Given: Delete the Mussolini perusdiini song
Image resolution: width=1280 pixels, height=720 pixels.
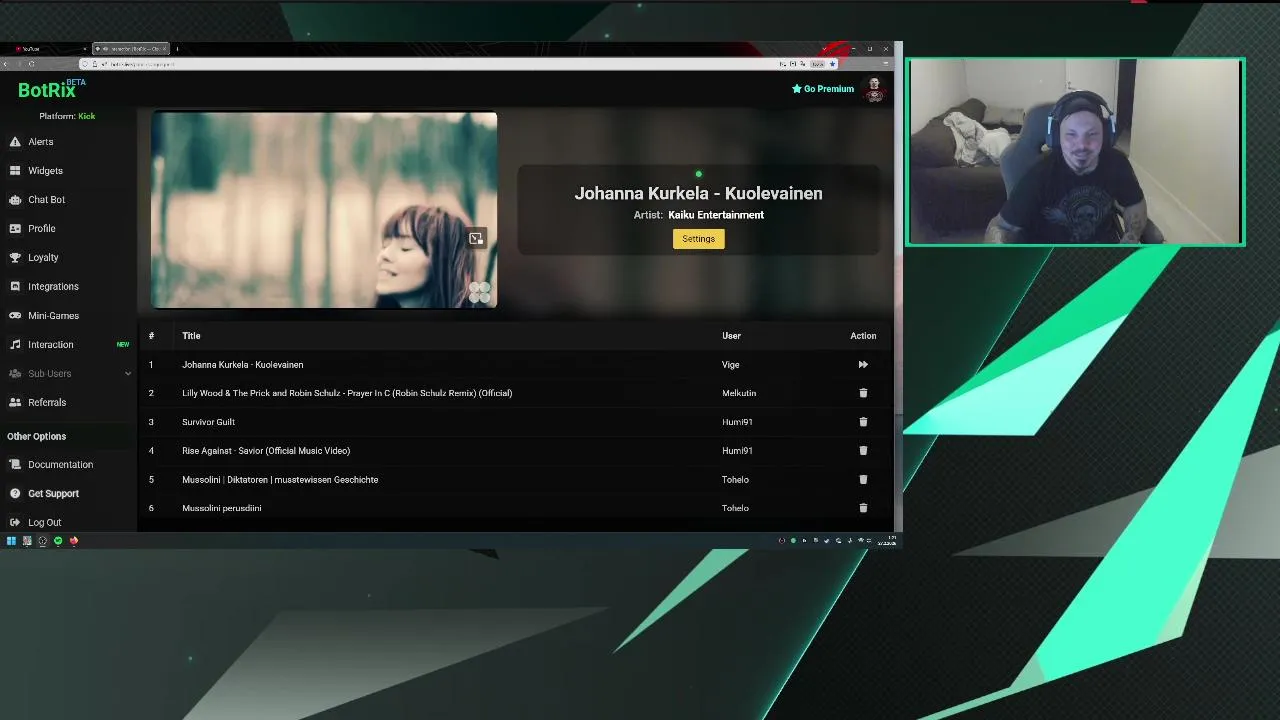Looking at the screenshot, I should click(x=863, y=508).
